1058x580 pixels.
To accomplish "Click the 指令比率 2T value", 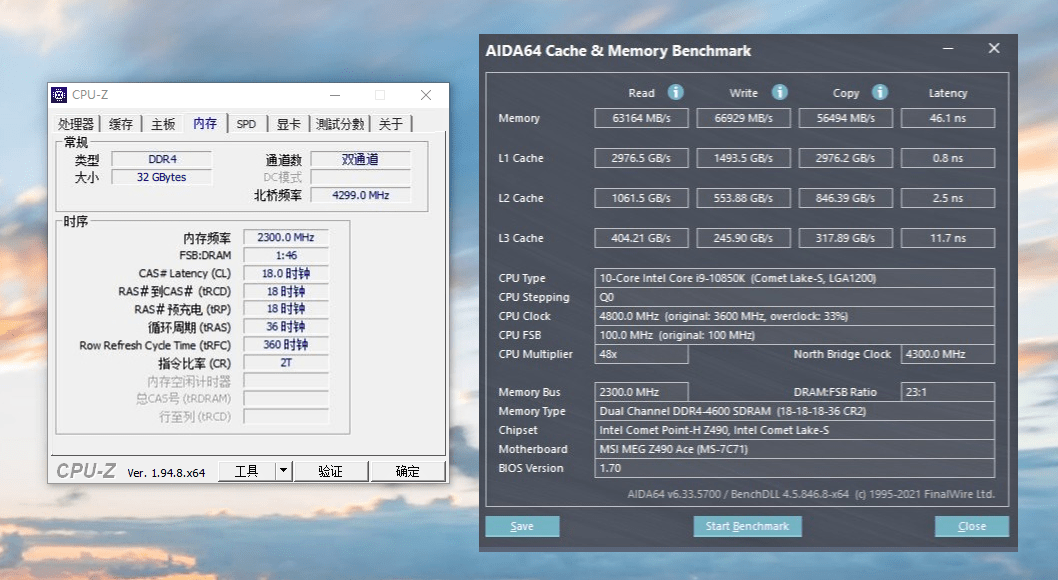I will coord(286,363).
